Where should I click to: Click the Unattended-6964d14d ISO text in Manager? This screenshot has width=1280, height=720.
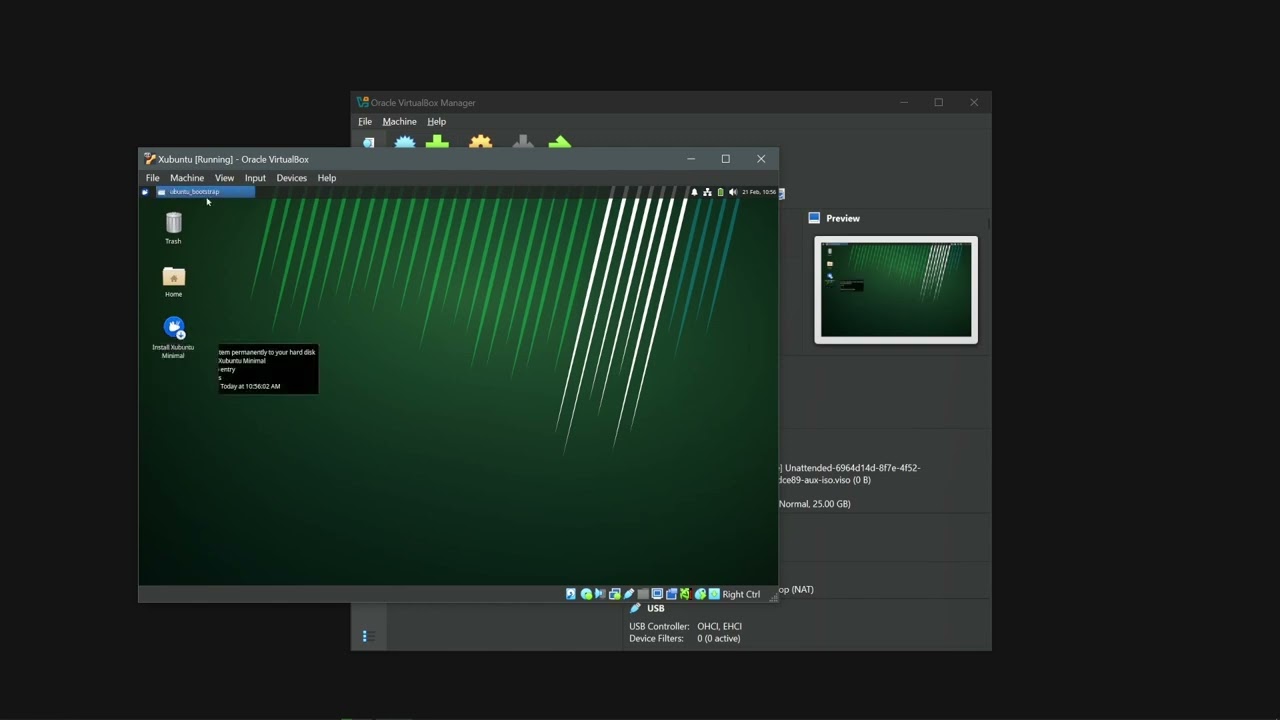click(x=850, y=474)
